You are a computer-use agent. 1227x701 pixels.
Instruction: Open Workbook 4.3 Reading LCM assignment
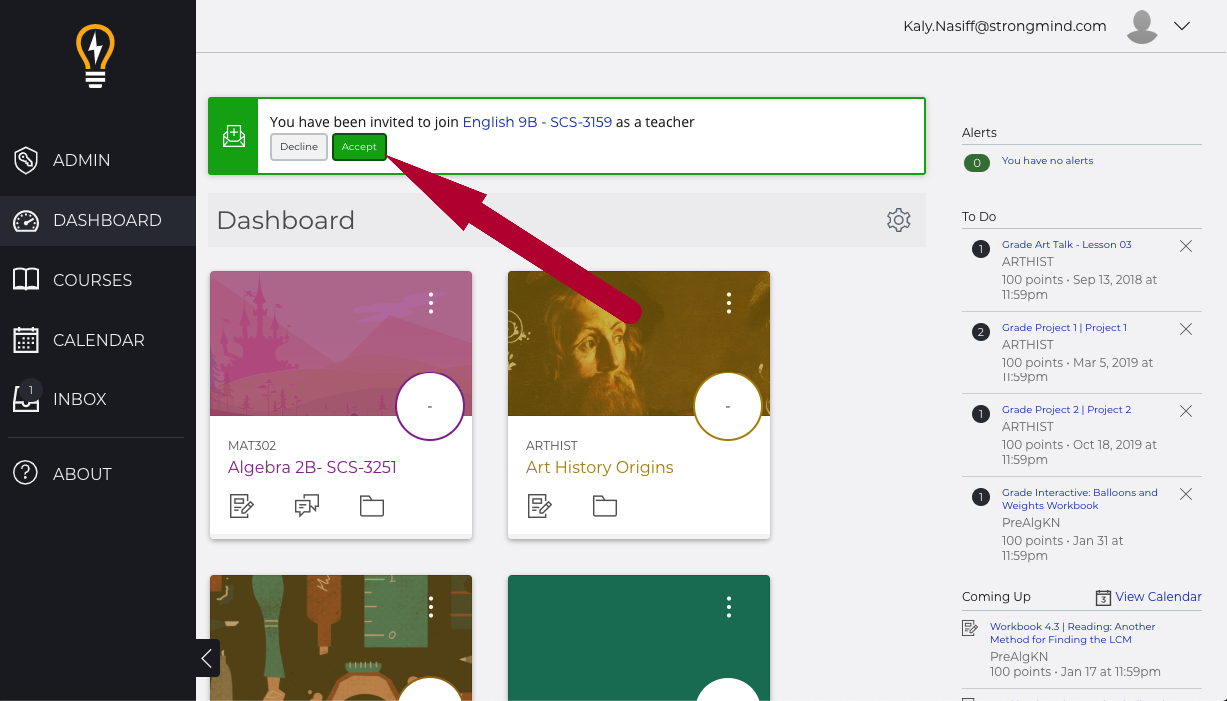click(1073, 633)
